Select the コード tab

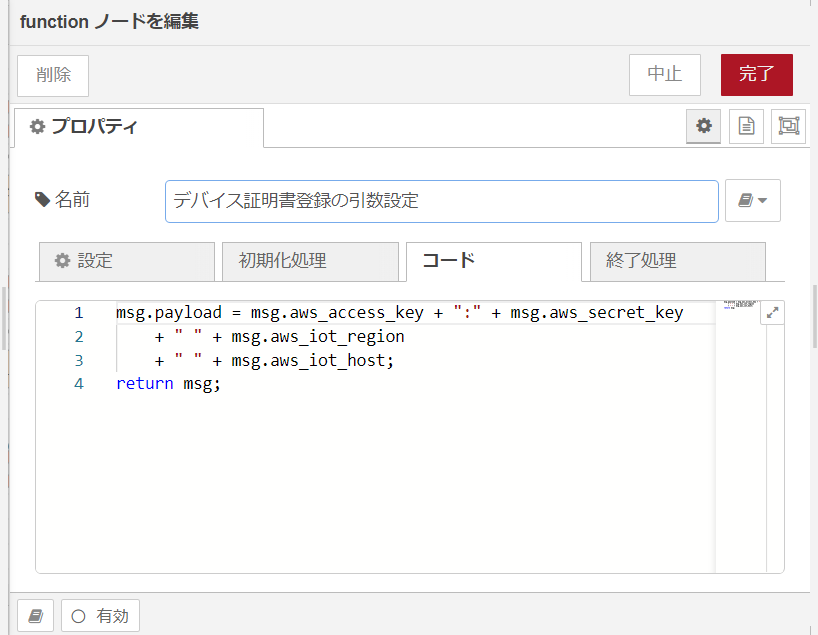[494, 261]
